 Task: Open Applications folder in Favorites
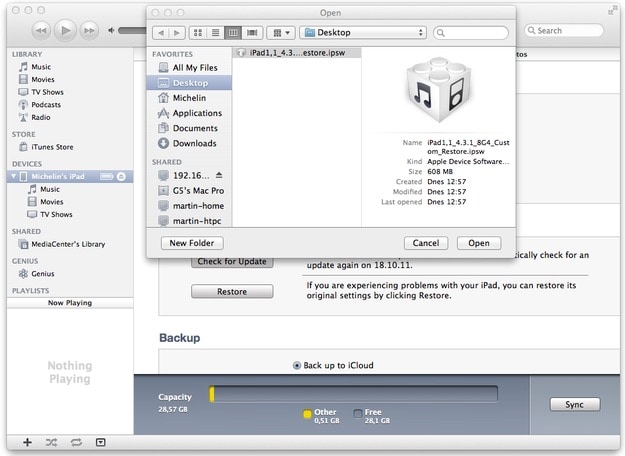[189, 113]
